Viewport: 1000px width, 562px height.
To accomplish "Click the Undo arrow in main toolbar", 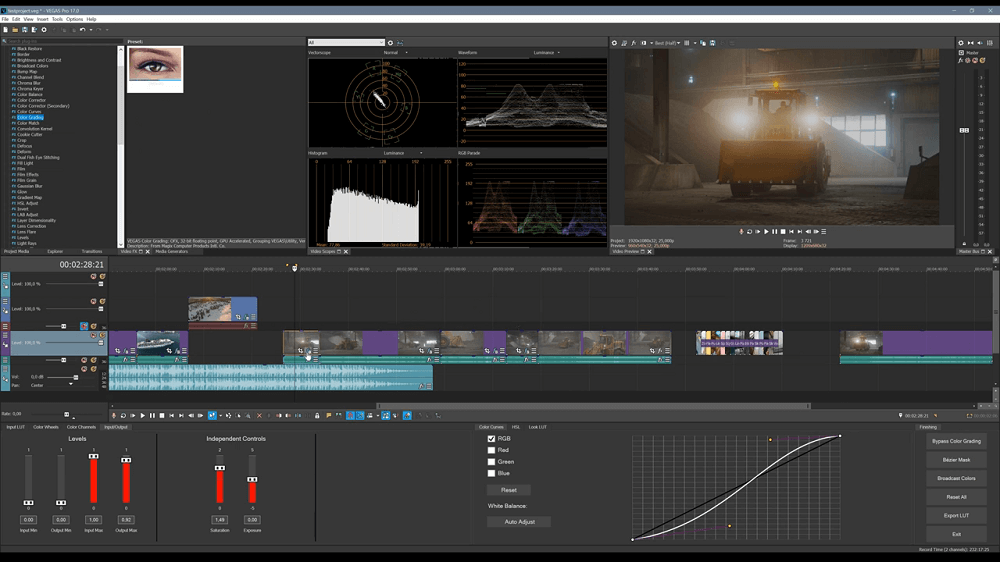I will 82,29.
